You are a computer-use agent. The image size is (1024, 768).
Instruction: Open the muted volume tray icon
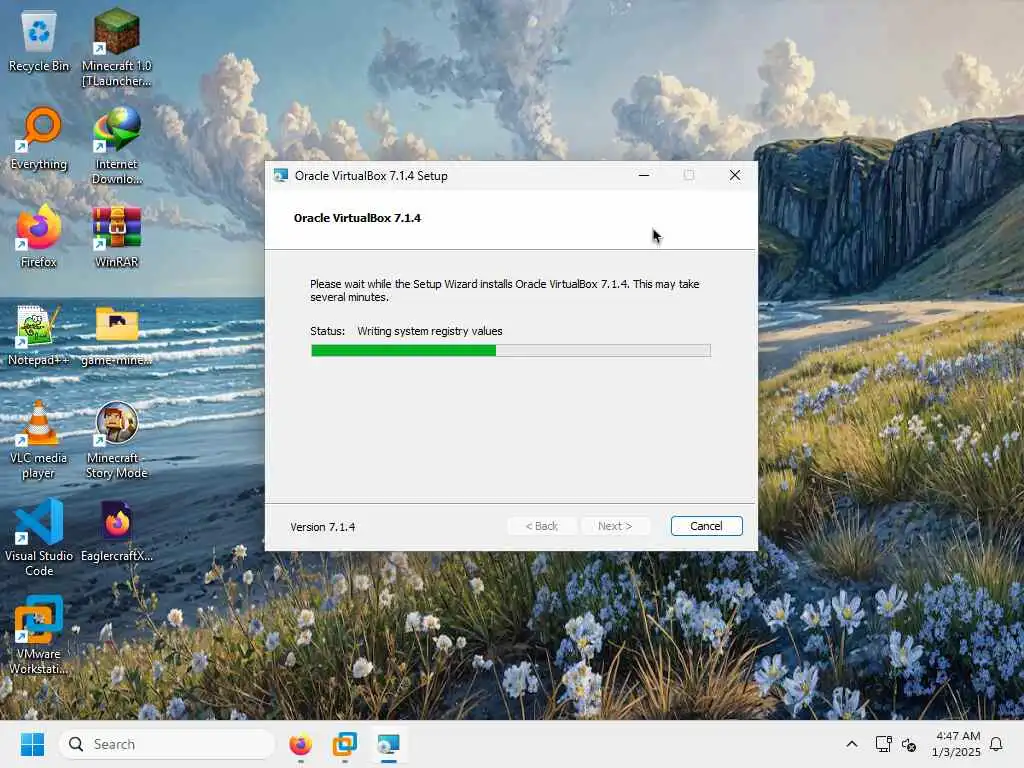pyautogui.click(x=909, y=744)
